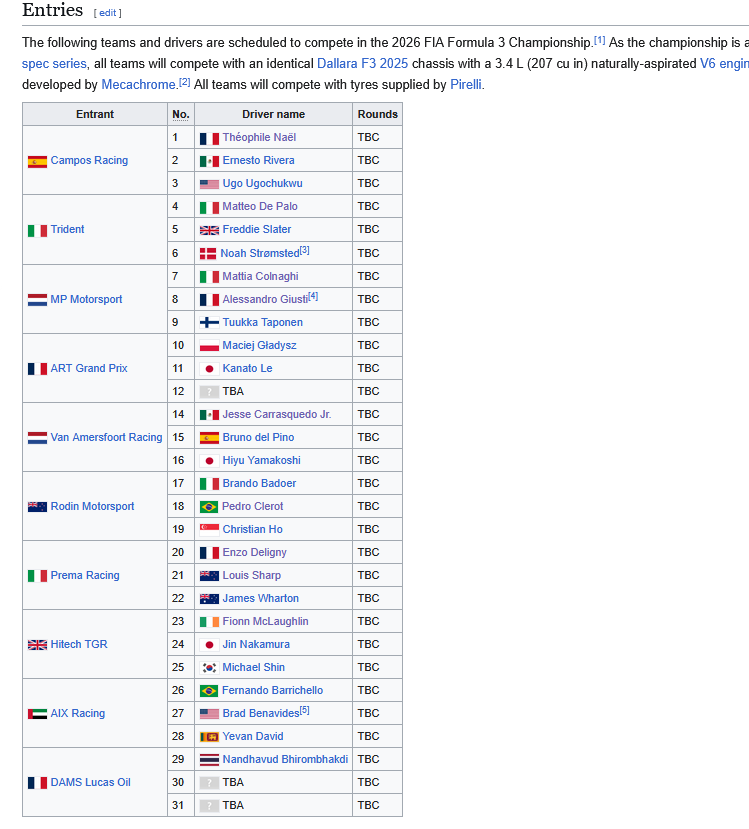Open the Hitech TGR team link
Viewport: 749px width, 829px height.
79,644
